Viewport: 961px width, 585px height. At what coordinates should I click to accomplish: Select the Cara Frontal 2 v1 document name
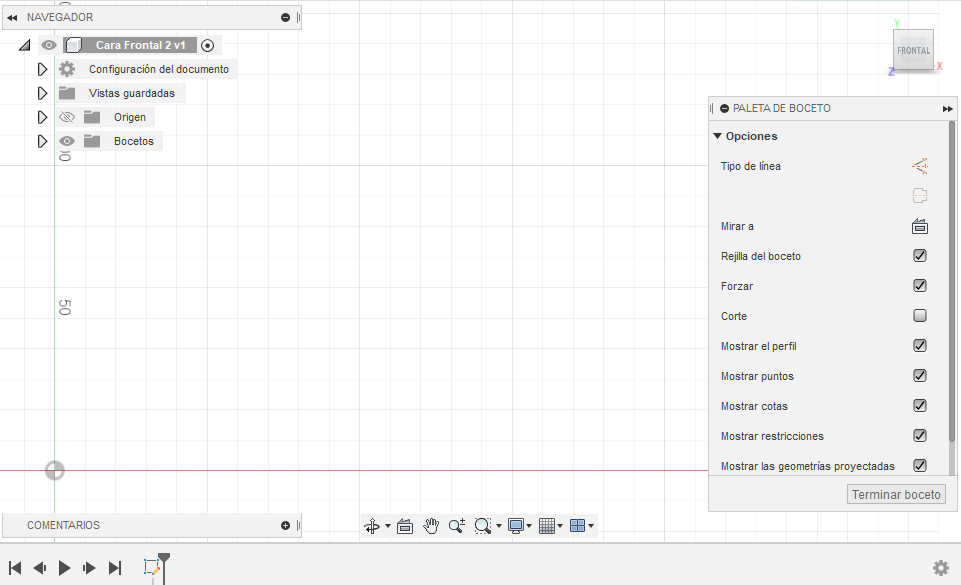click(140, 45)
